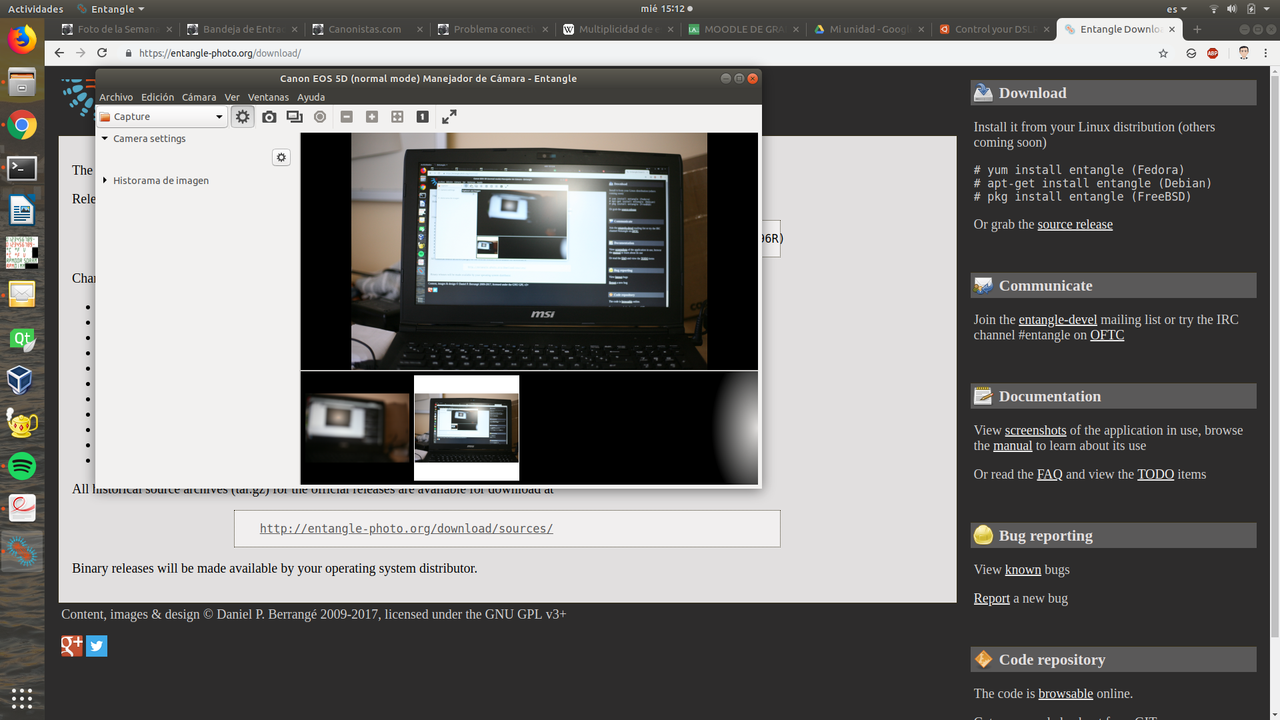Launch Spotify from the dock
Screen dimensions: 1280x720
(x=22, y=465)
